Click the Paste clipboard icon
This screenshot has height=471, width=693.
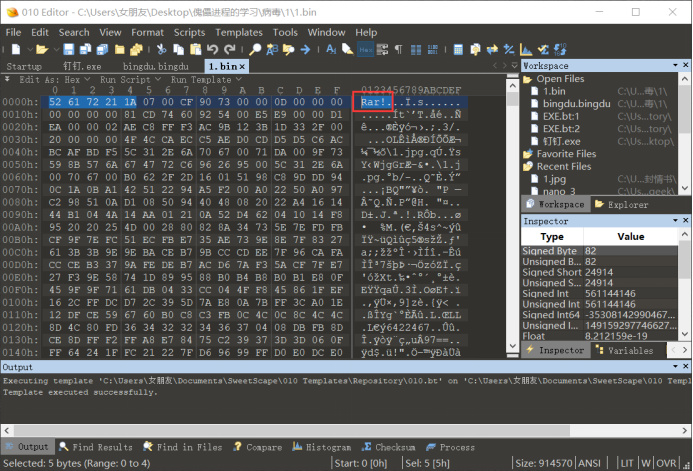coord(195,49)
